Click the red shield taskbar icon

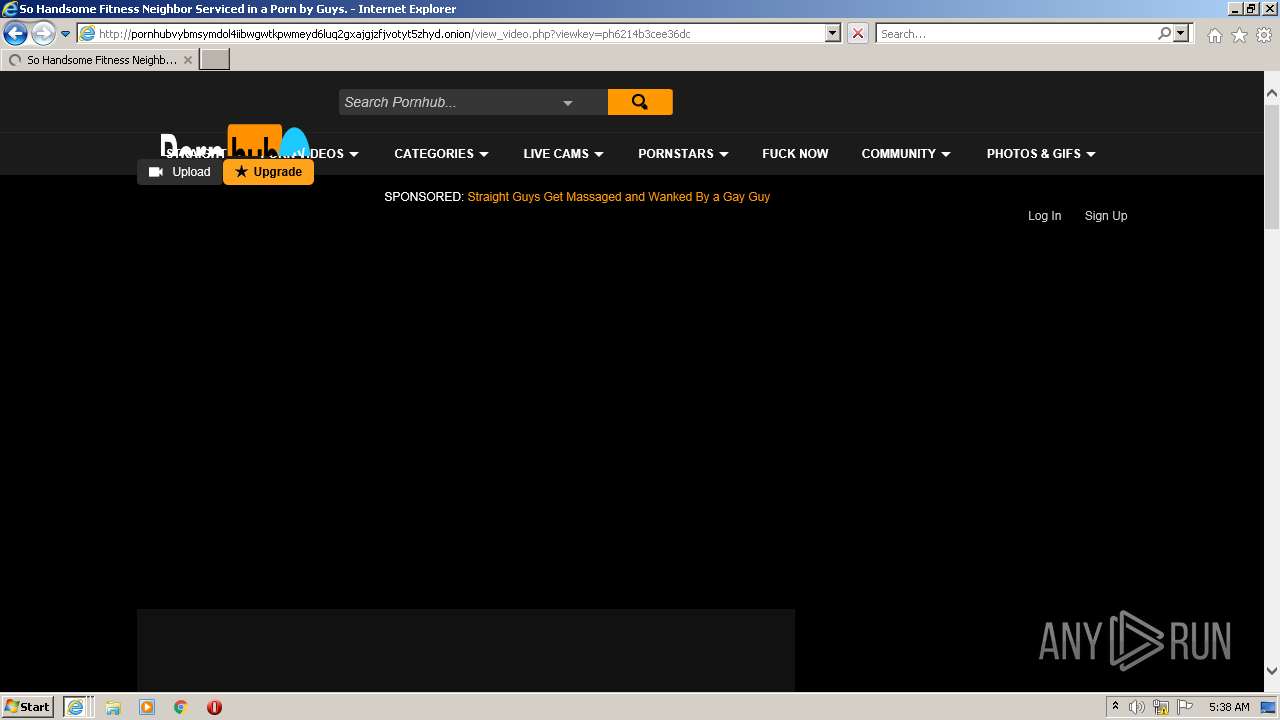point(214,707)
